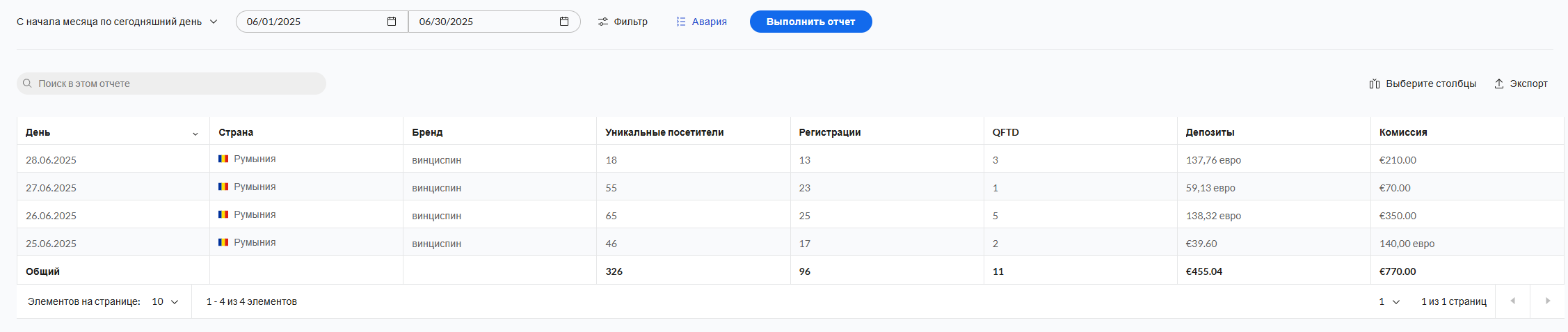The width and height of the screenshot is (1568, 332).
Task: Click the search magnifier icon
Action: (27, 84)
